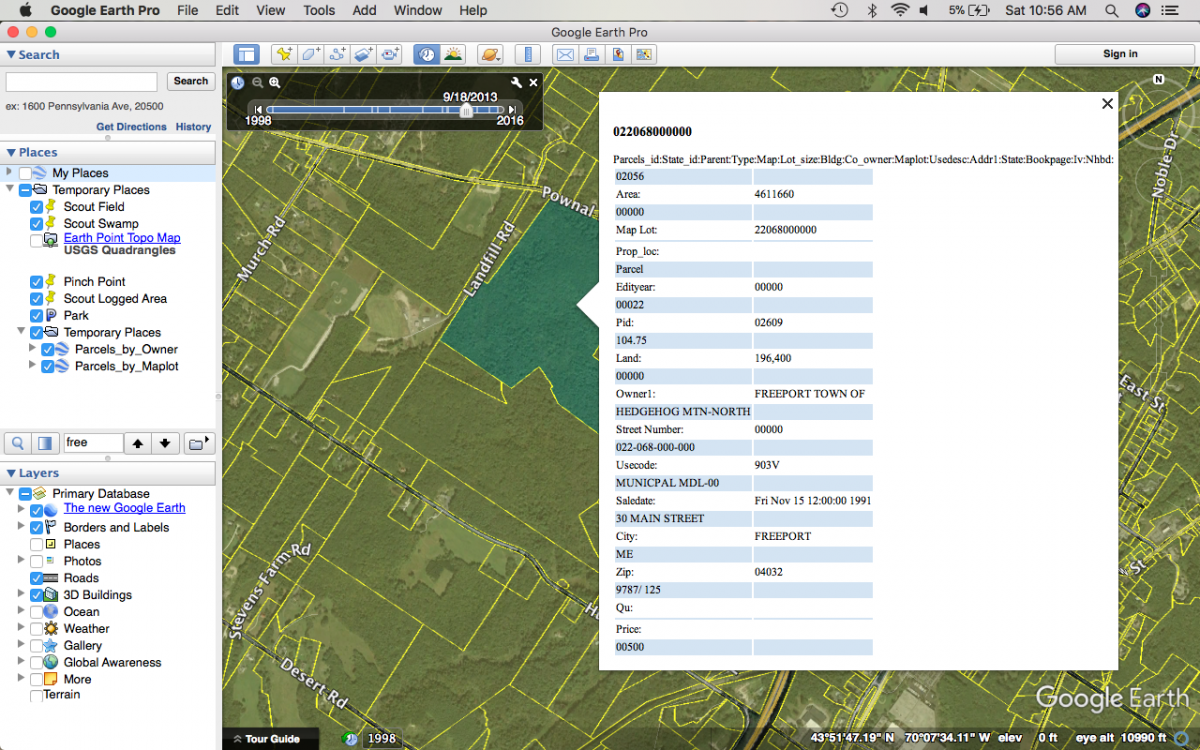Select the Add Image Overlay tool
This screenshot has width=1200, height=750.
(363, 55)
